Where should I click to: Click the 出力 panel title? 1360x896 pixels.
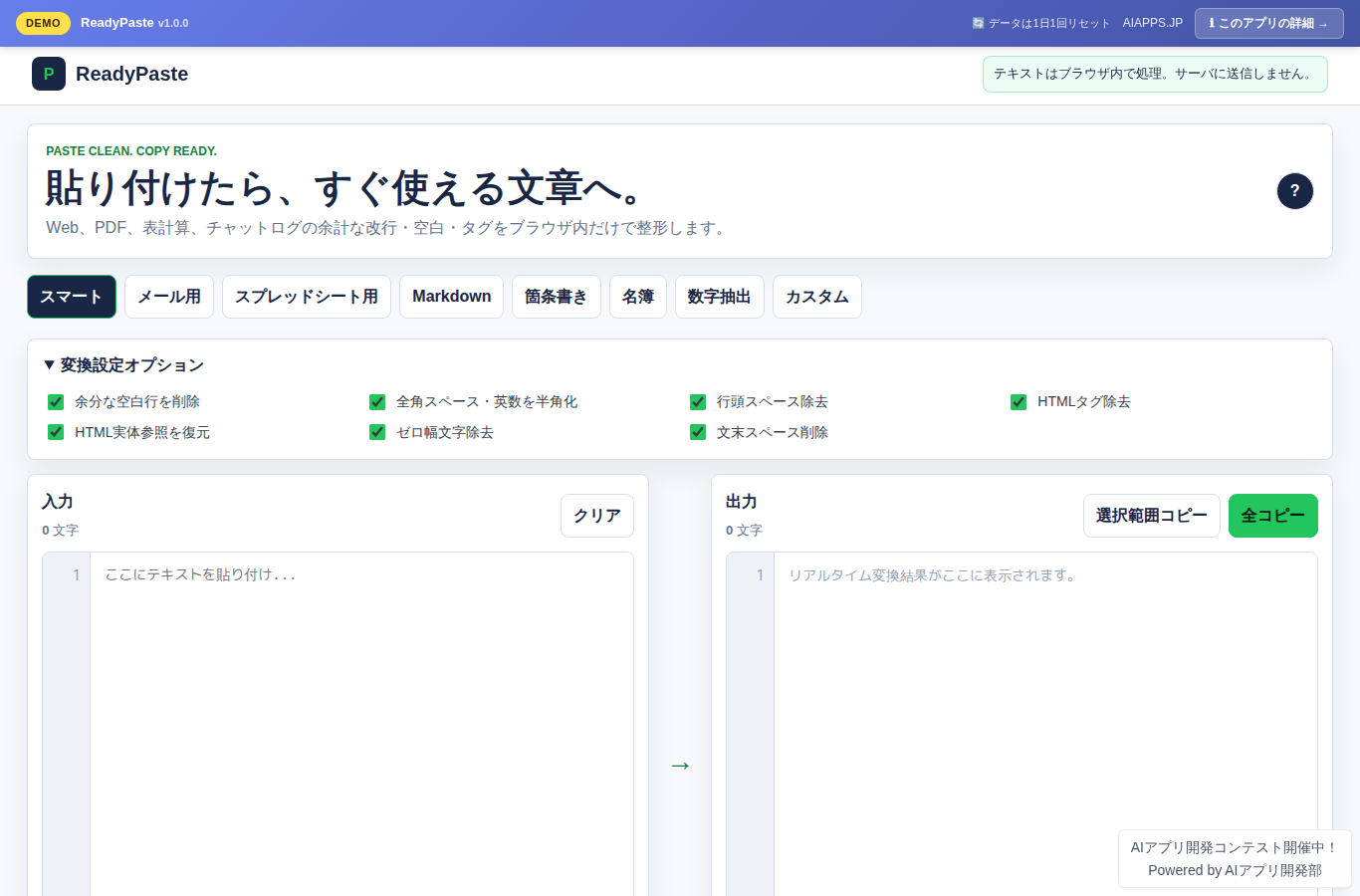click(742, 502)
